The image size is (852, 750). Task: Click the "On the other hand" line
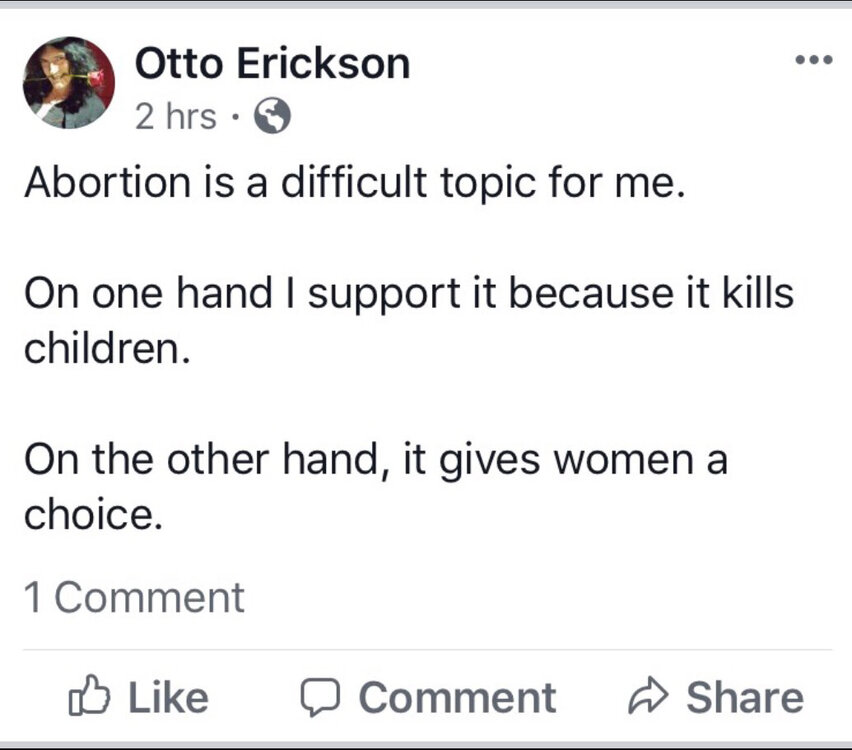point(375,462)
